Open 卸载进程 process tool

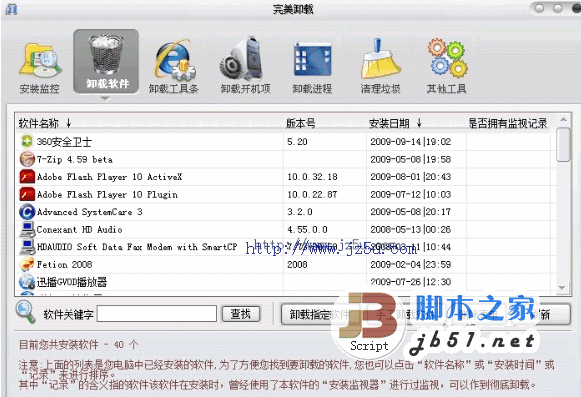coord(312,67)
